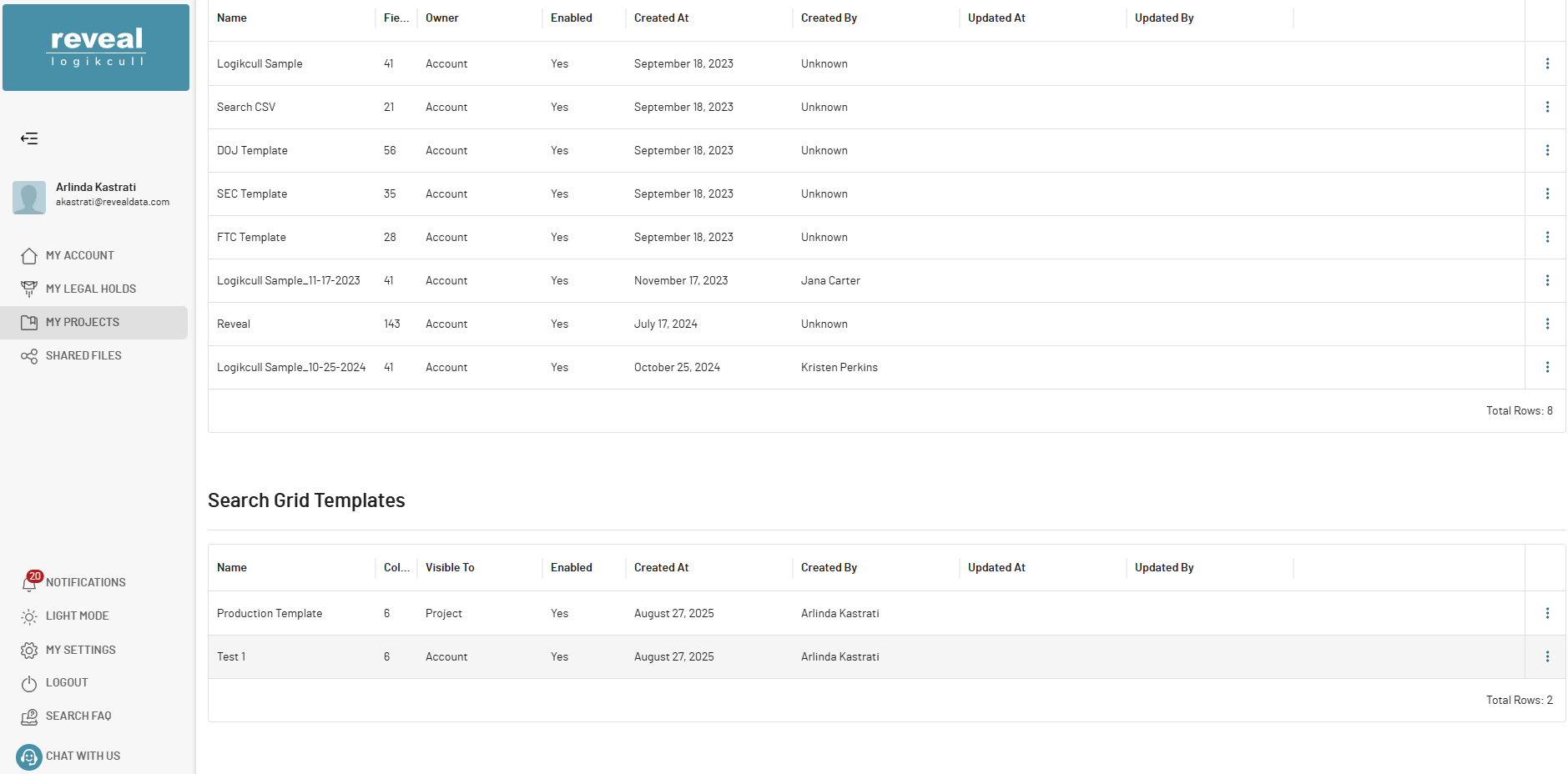This screenshot has height=774, width=1568.
Task: Sort top table by Updated At column
Action: click(997, 18)
